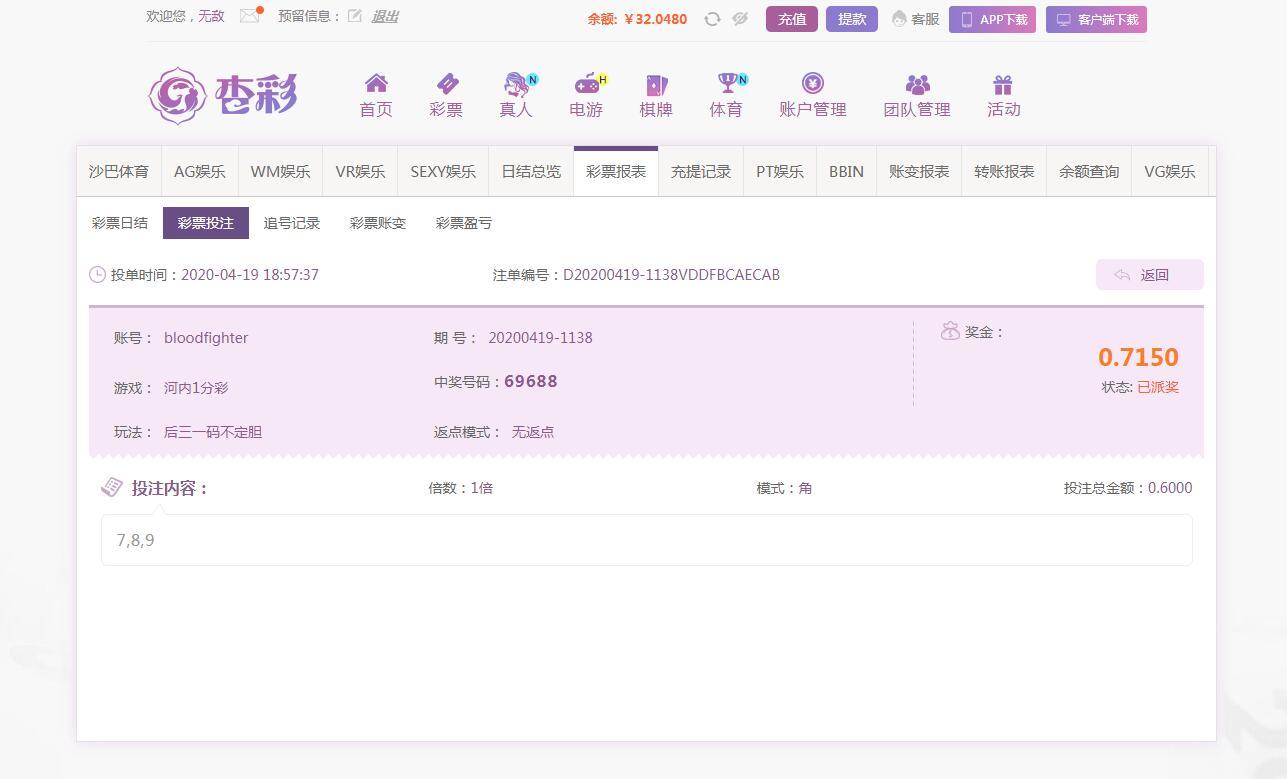The width and height of the screenshot is (1287, 779).
Task: Click the bet content box showing 7,8,9
Action: [646, 540]
